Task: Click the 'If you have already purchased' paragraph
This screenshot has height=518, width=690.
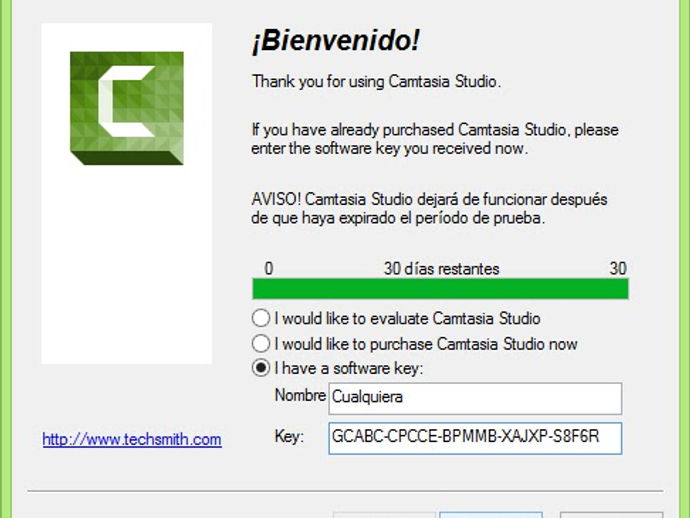Action: pyautogui.click(x=435, y=139)
